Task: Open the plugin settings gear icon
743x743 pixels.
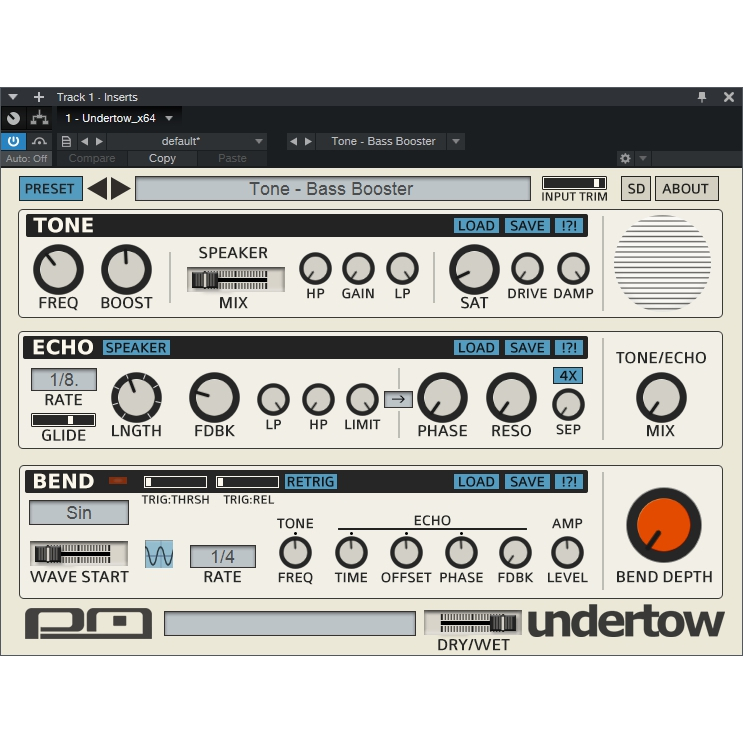Action: [x=625, y=158]
